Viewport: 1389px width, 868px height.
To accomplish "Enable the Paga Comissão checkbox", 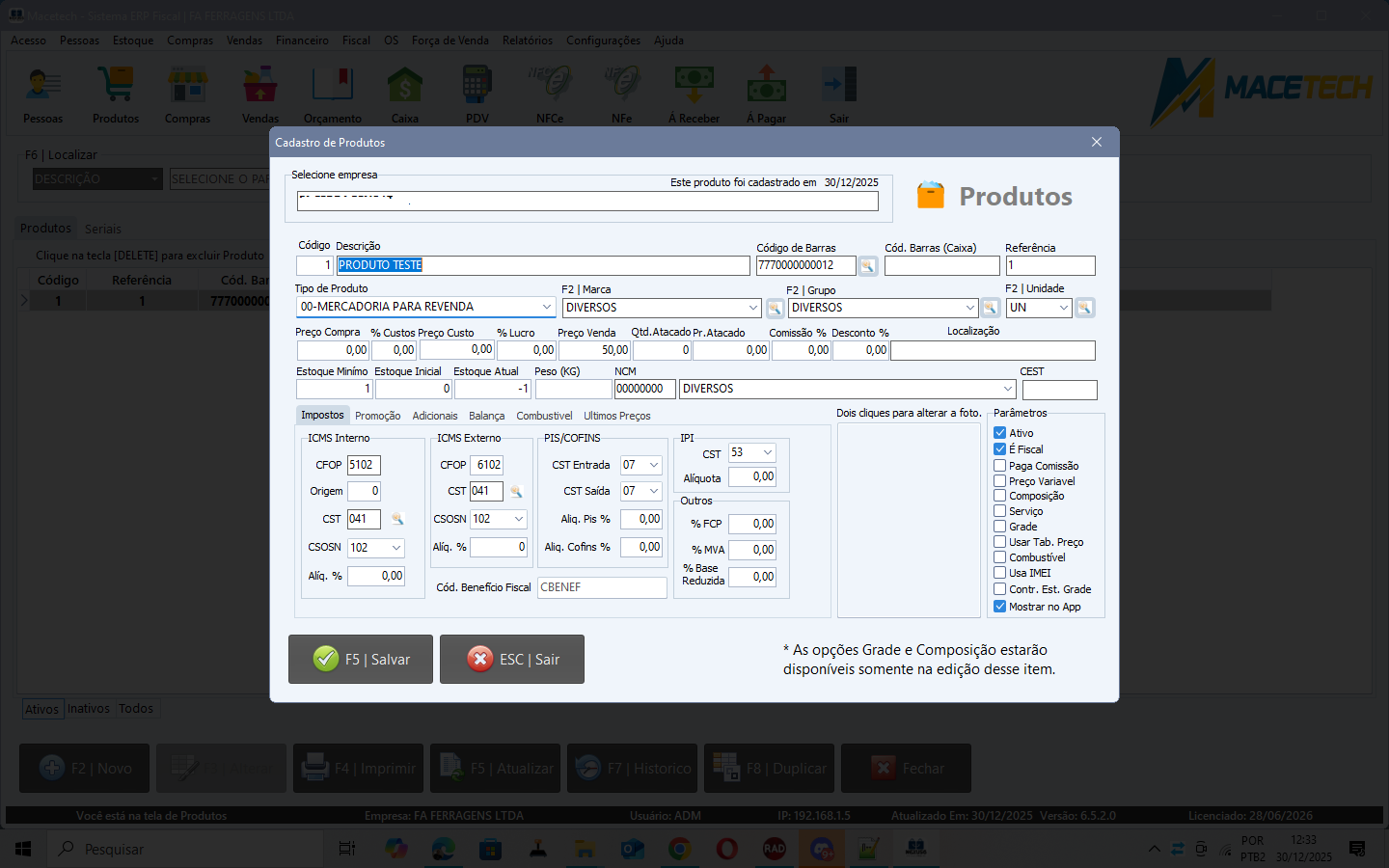I will 1000,466.
